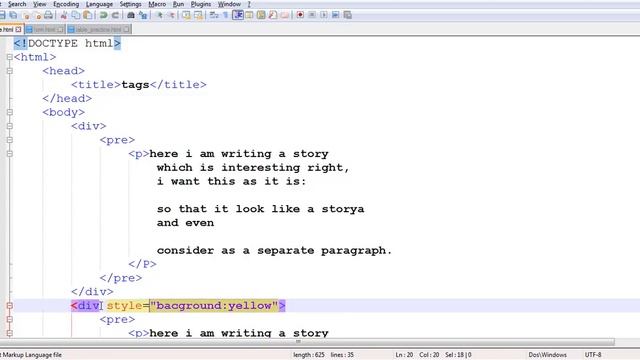Click the horizontal scrollbar below the editor
This screenshot has width=640, height=360.
(307, 342)
